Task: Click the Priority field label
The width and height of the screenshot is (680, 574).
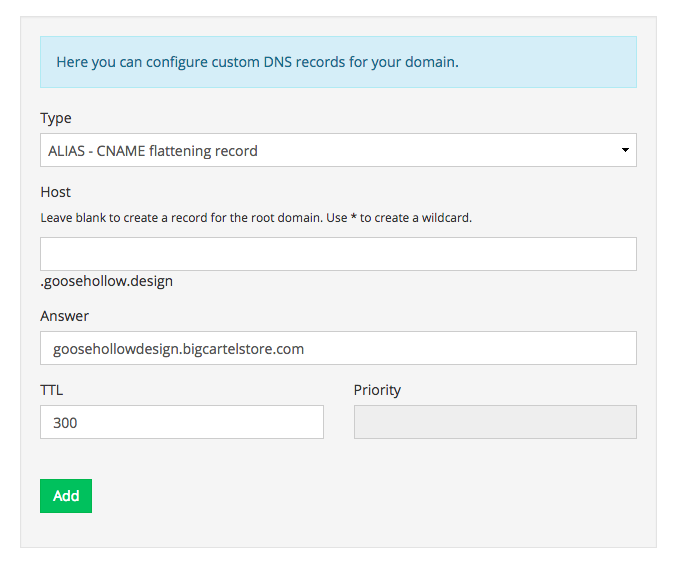Action: coord(377,390)
